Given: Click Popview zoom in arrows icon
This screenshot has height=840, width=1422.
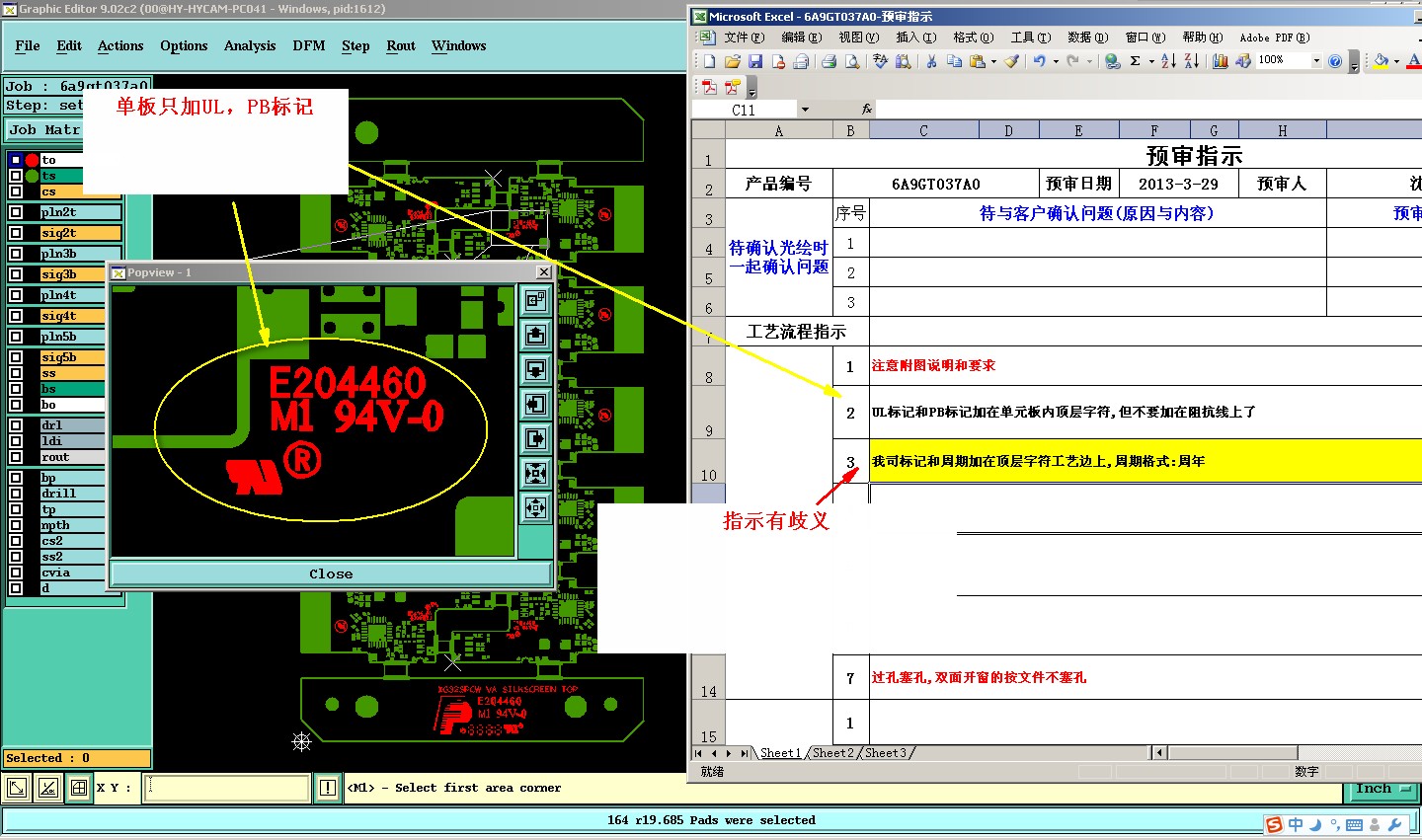Looking at the screenshot, I should (535, 474).
